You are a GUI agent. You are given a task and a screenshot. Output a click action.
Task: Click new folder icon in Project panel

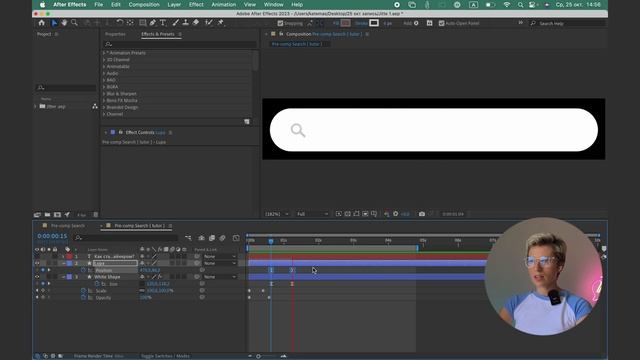click(47, 214)
